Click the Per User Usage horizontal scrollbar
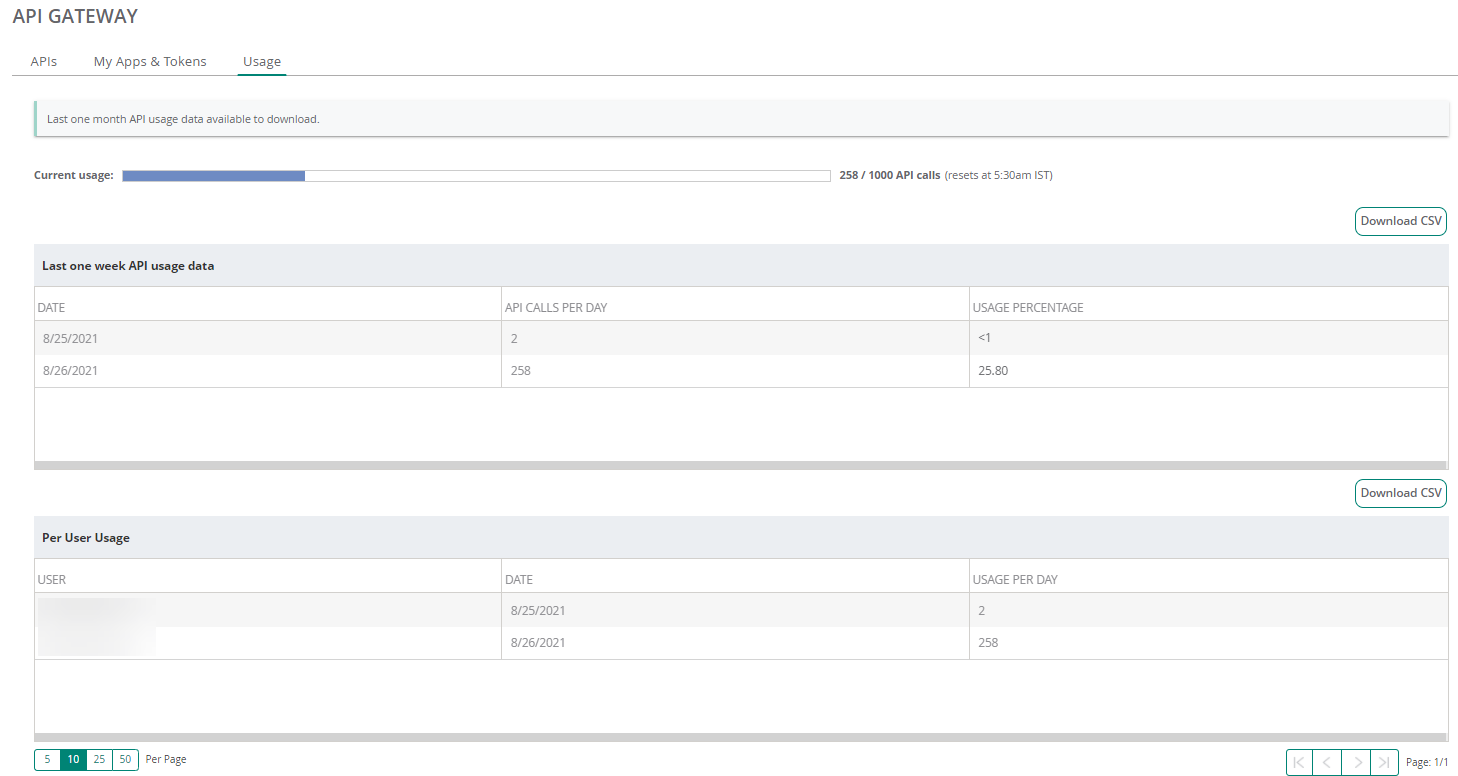 [x=740, y=737]
